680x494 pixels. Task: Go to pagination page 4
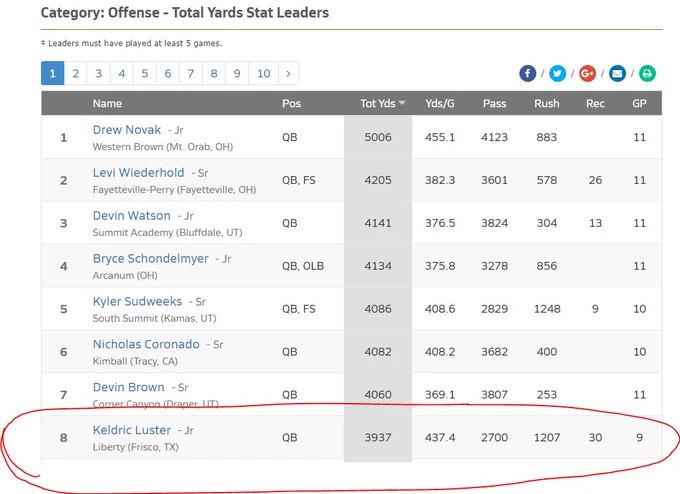pos(121,73)
